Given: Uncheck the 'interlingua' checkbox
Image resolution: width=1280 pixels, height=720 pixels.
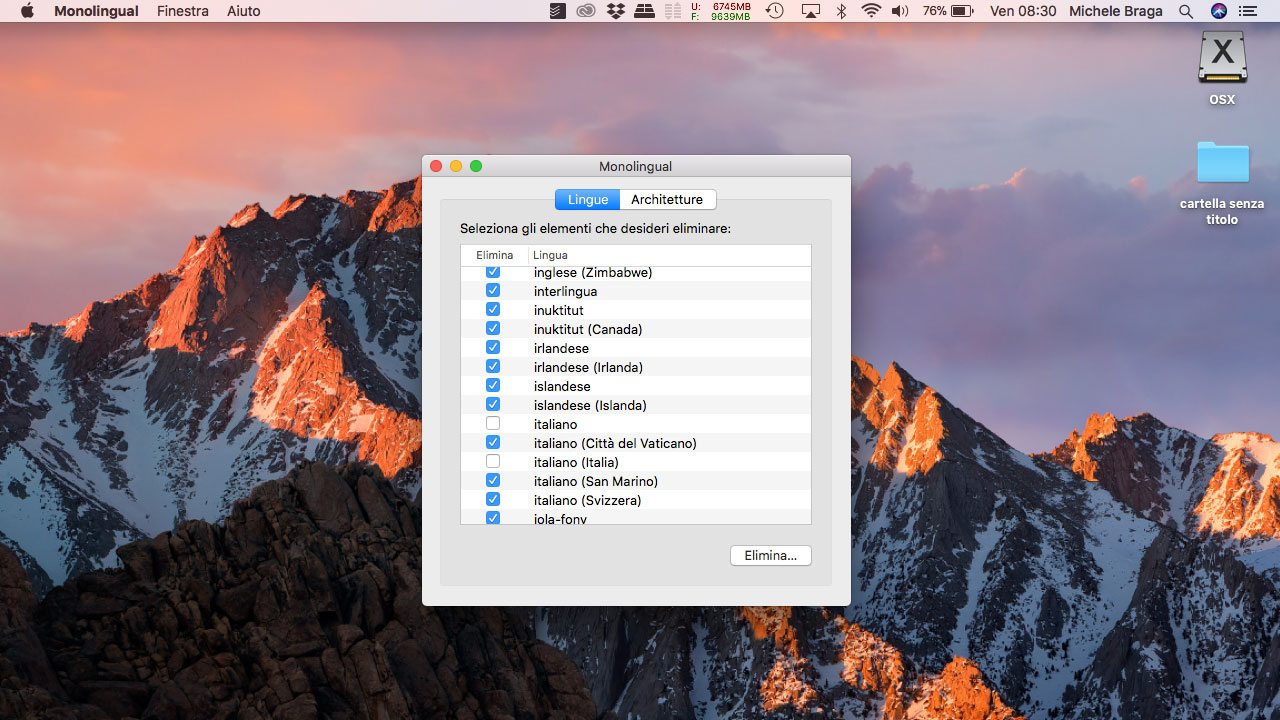Looking at the screenshot, I should pos(493,291).
